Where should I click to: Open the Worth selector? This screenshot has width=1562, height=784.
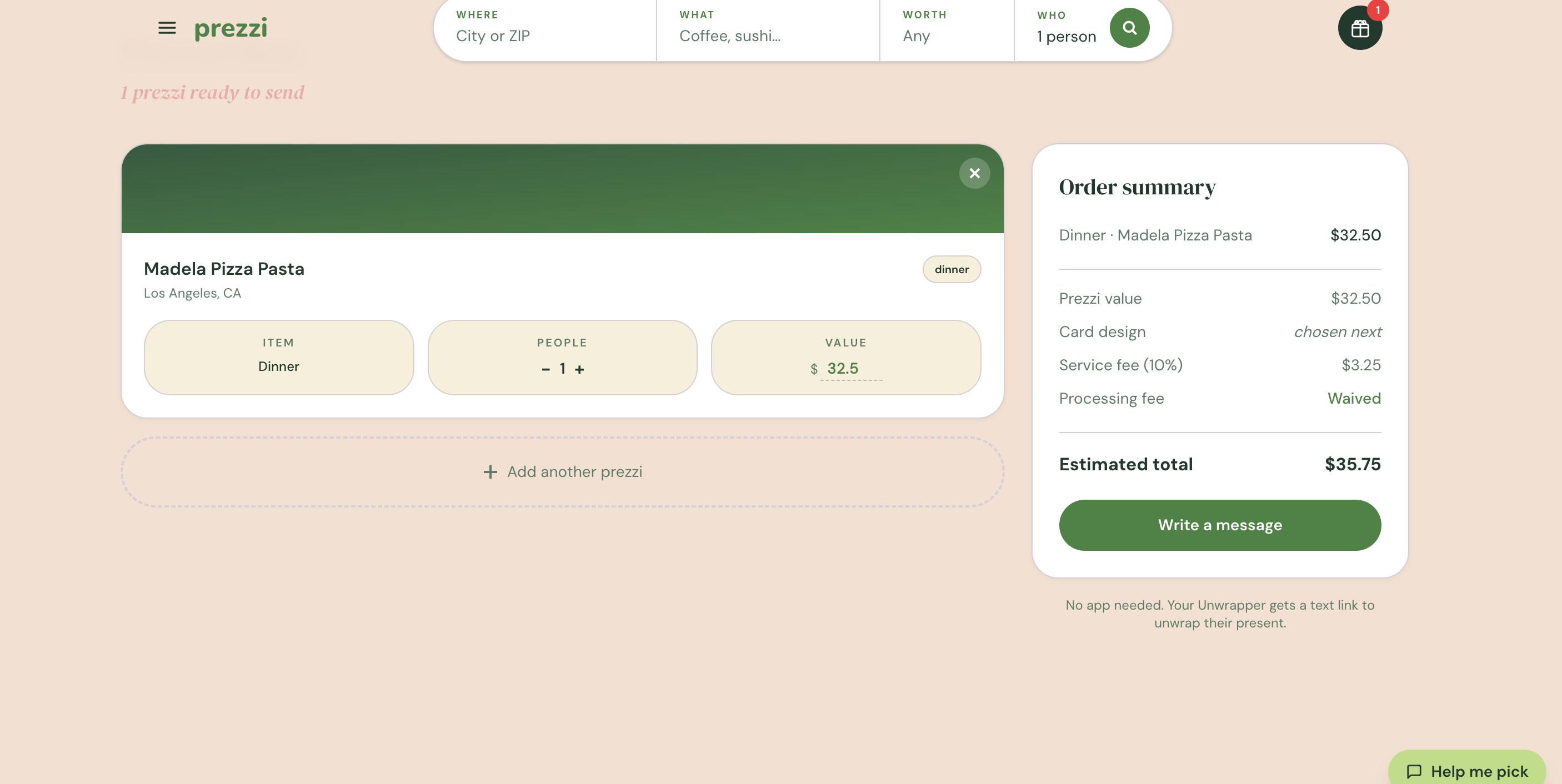(x=947, y=28)
